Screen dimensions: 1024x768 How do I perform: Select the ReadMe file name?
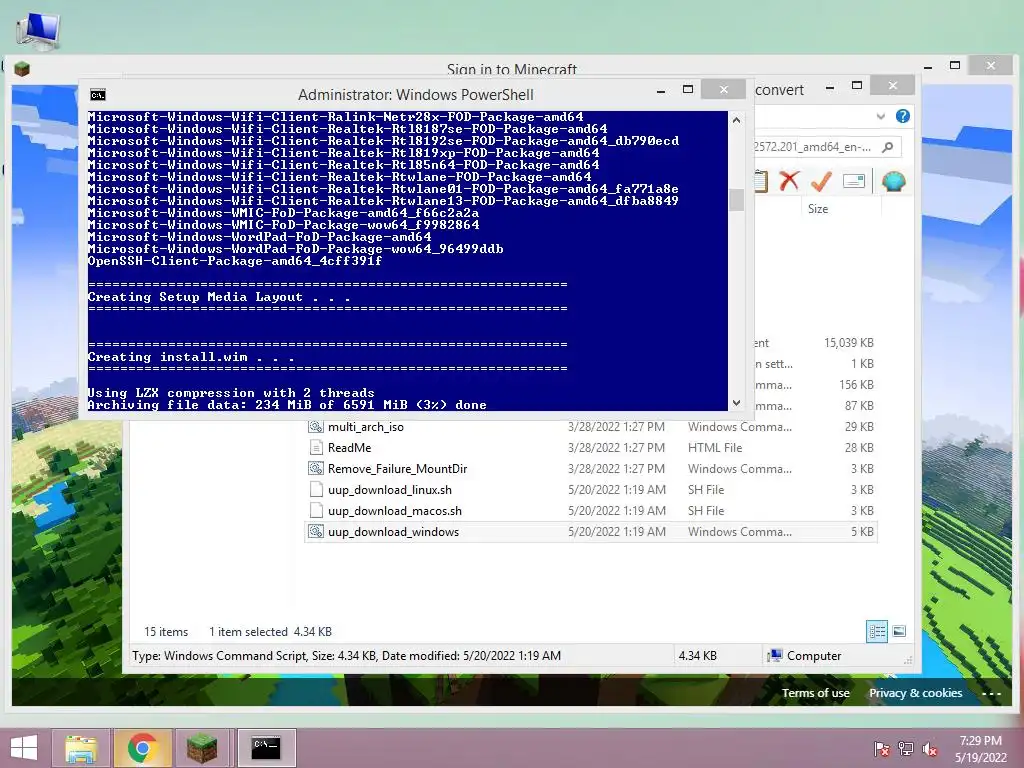349,447
